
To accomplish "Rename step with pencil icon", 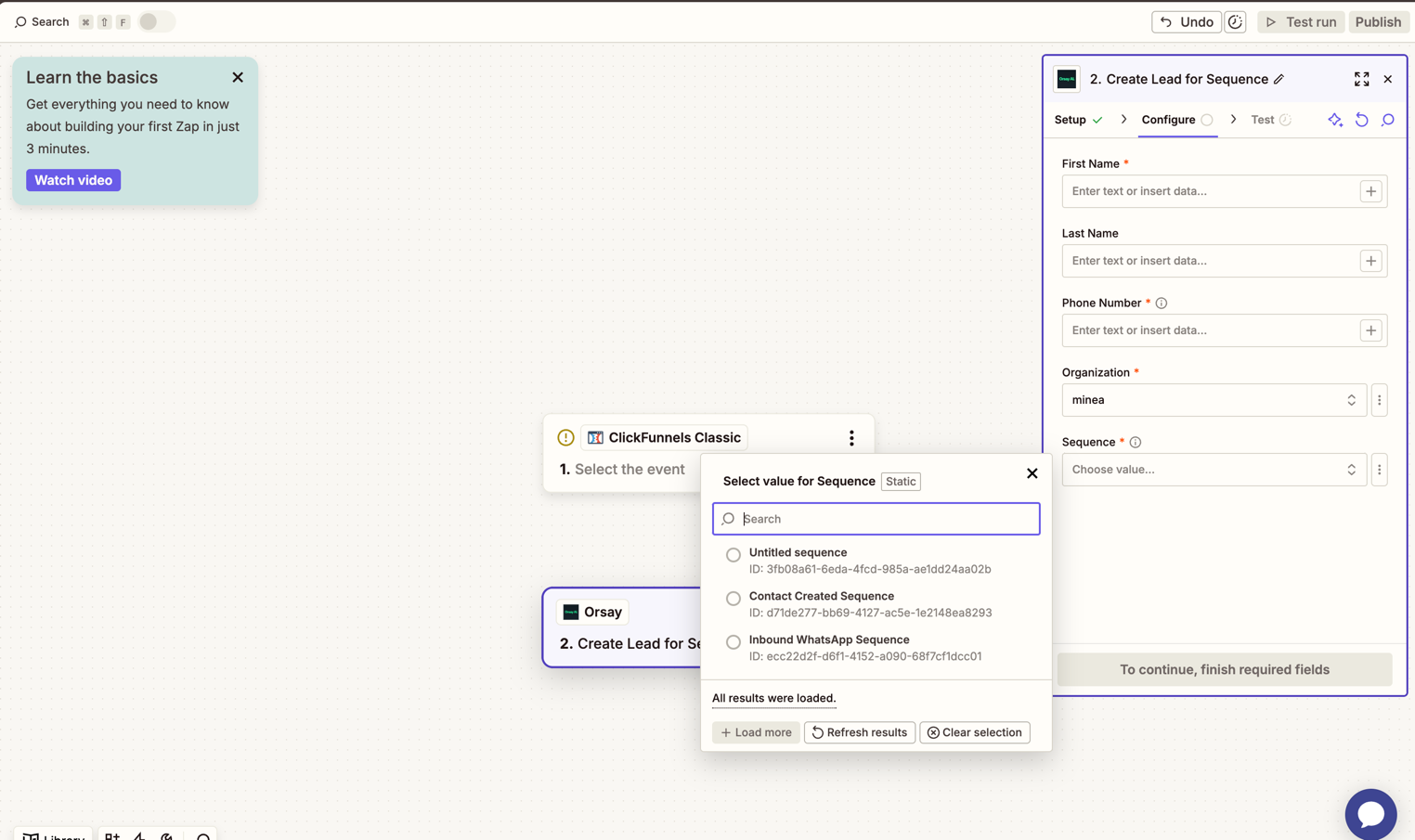I will pos(1279,79).
